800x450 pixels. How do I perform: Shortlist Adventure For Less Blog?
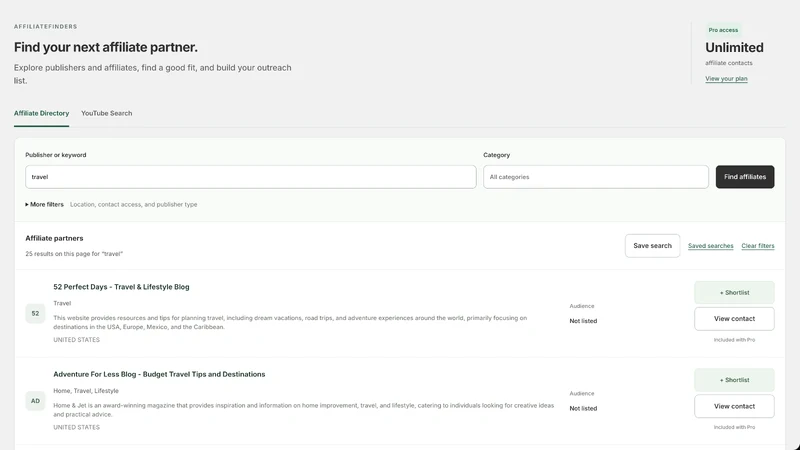click(734, 380)
